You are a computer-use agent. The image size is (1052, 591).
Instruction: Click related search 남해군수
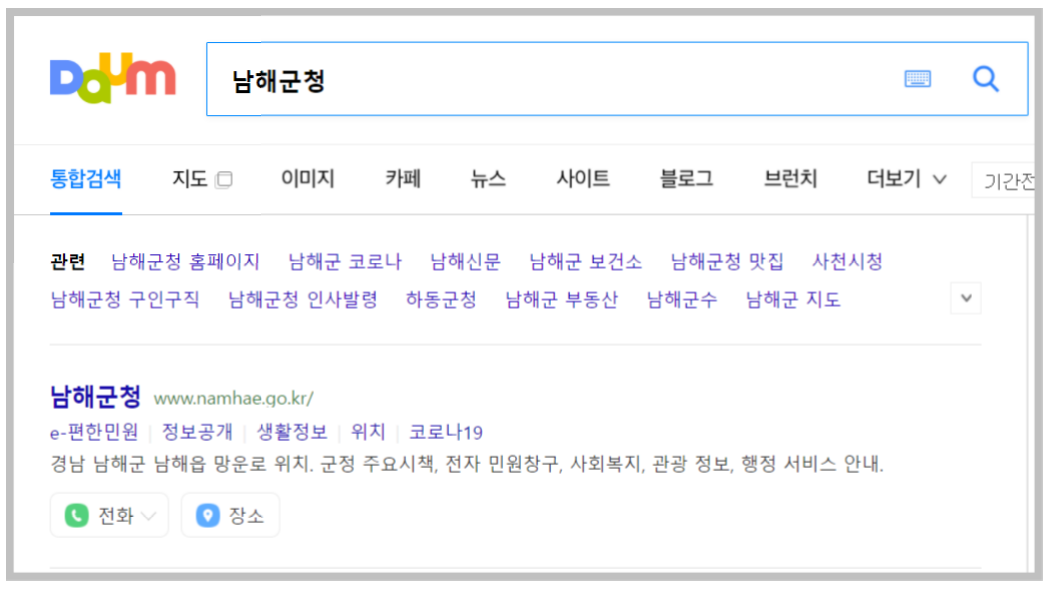pos(682,299)
